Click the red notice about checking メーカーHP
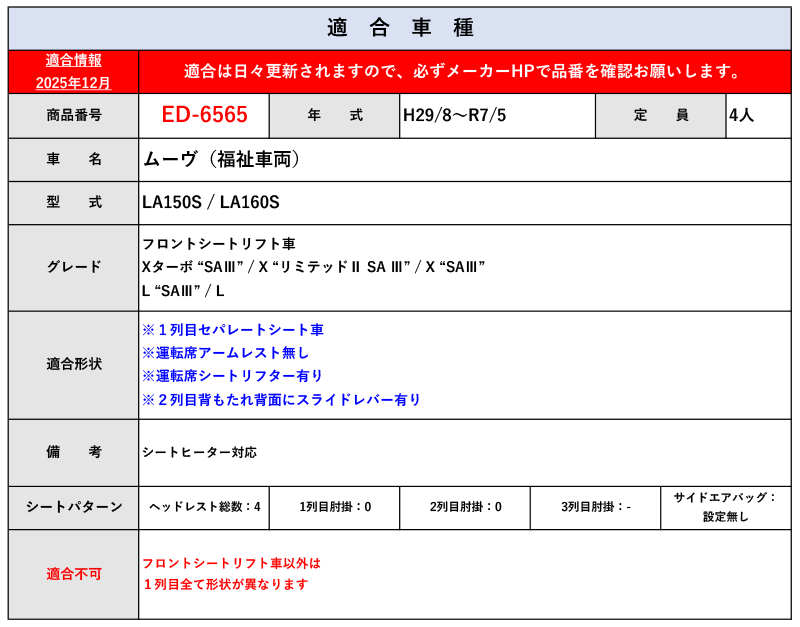This screenshot has width=800, height=627. [464, 72]
